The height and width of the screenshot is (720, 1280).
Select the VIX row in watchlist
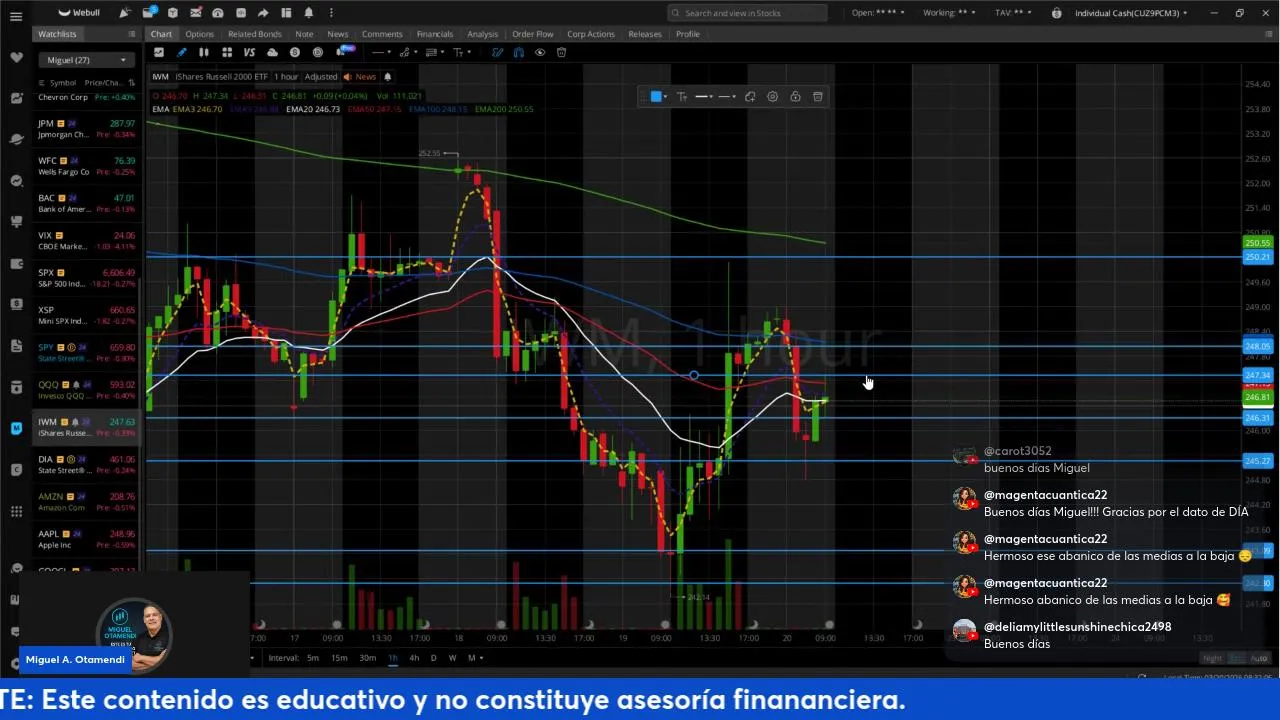pyautogui.click(x=87, y=241)
